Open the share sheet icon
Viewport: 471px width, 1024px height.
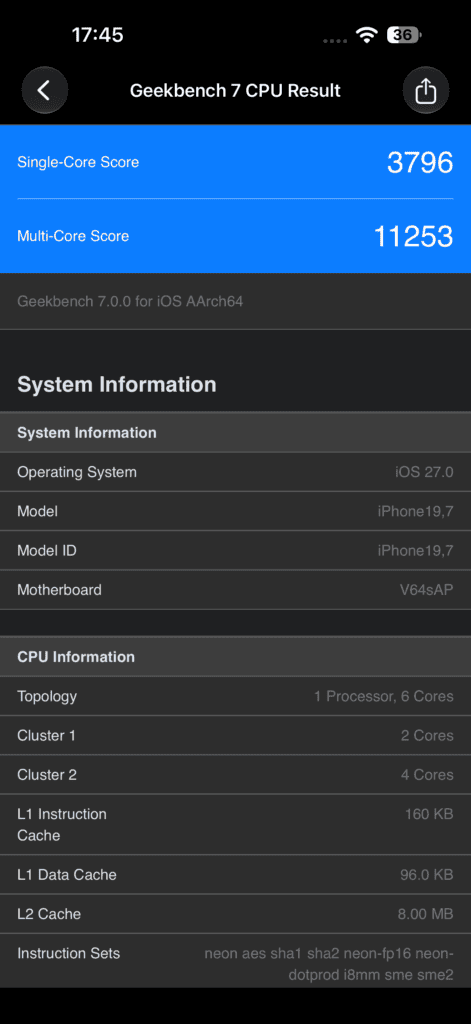[x=425, y=90]
